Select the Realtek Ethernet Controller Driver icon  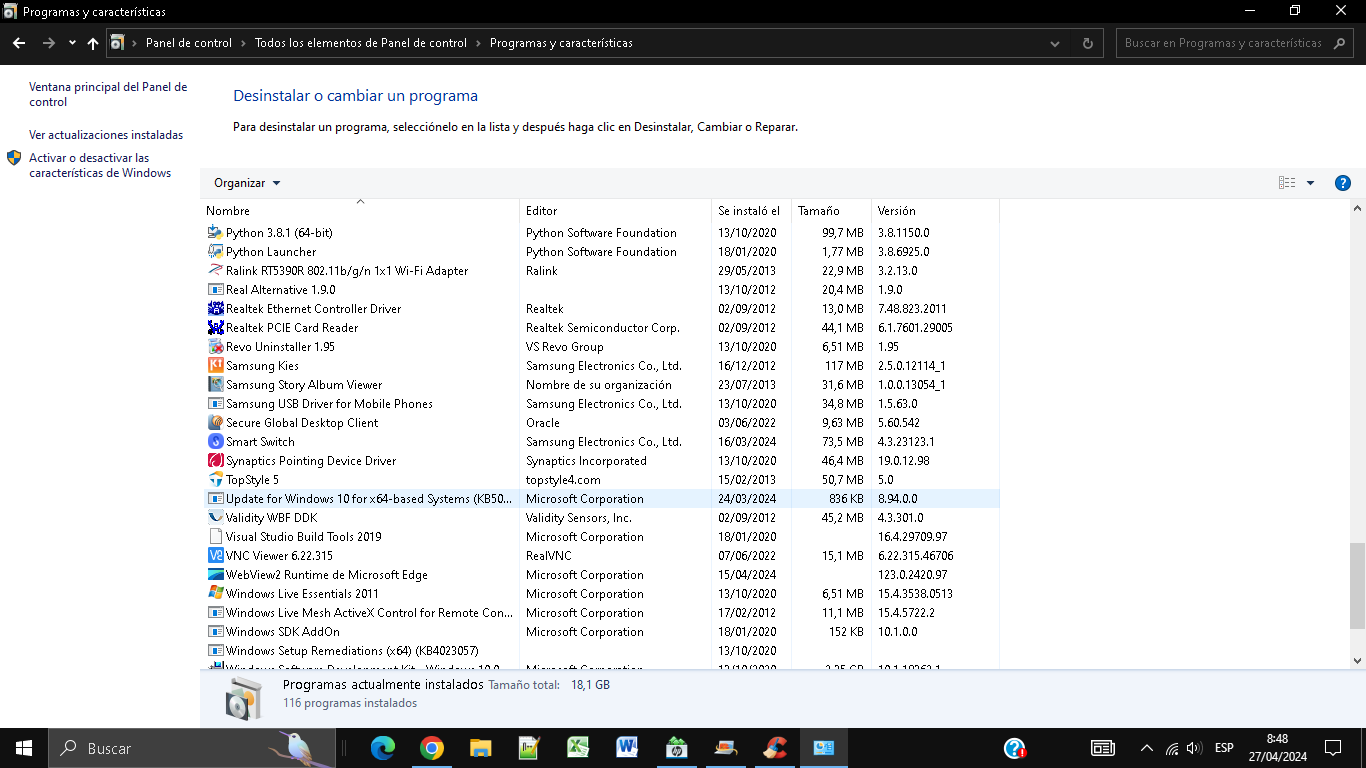pyautogui.click(x=215, y=309)
